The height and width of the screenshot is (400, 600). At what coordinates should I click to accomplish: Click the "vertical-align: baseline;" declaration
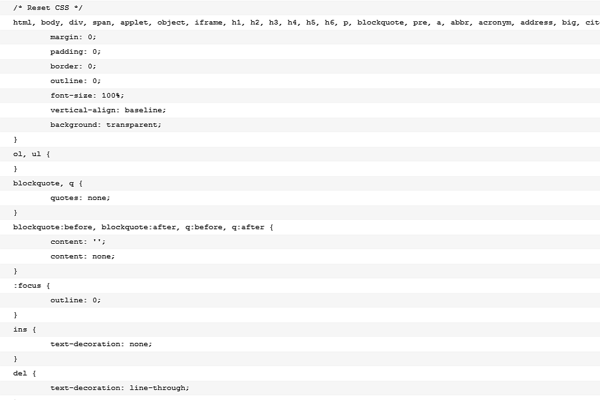tap(108, 109)
